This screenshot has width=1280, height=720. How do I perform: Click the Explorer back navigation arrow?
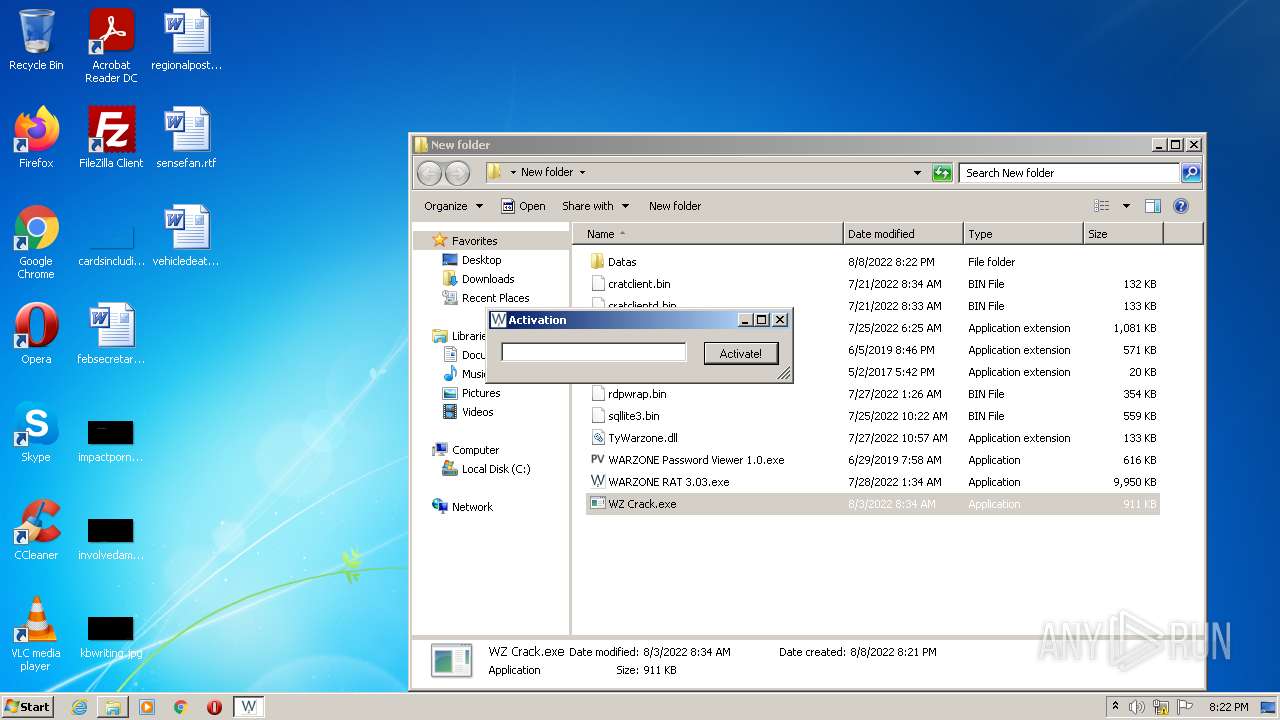pos(429,173)
